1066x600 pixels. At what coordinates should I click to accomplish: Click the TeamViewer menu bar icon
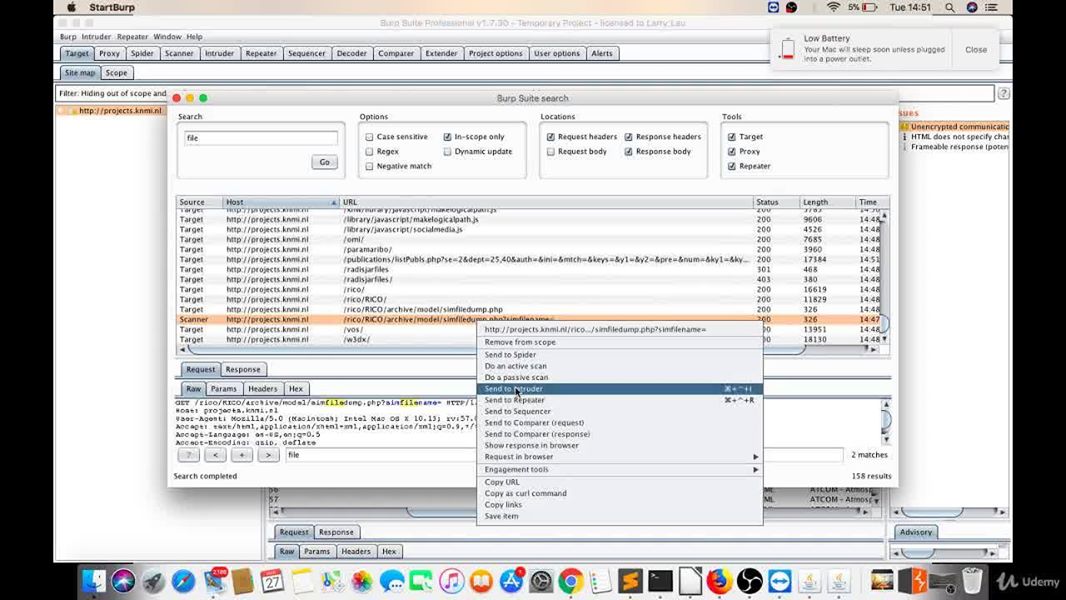tap(774, 7)
